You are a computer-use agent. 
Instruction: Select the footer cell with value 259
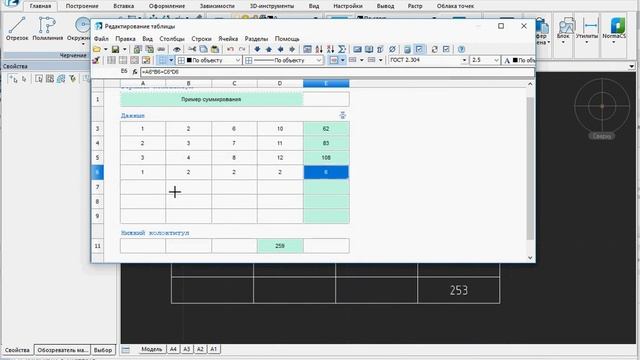point(280,246)
